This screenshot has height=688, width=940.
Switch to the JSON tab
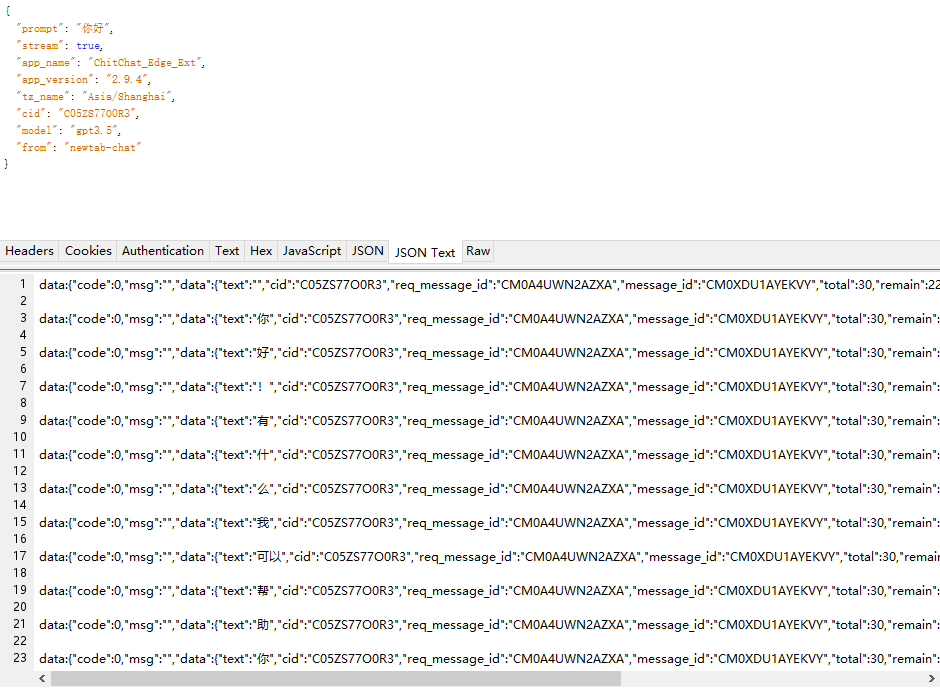[x=368, y=251]
